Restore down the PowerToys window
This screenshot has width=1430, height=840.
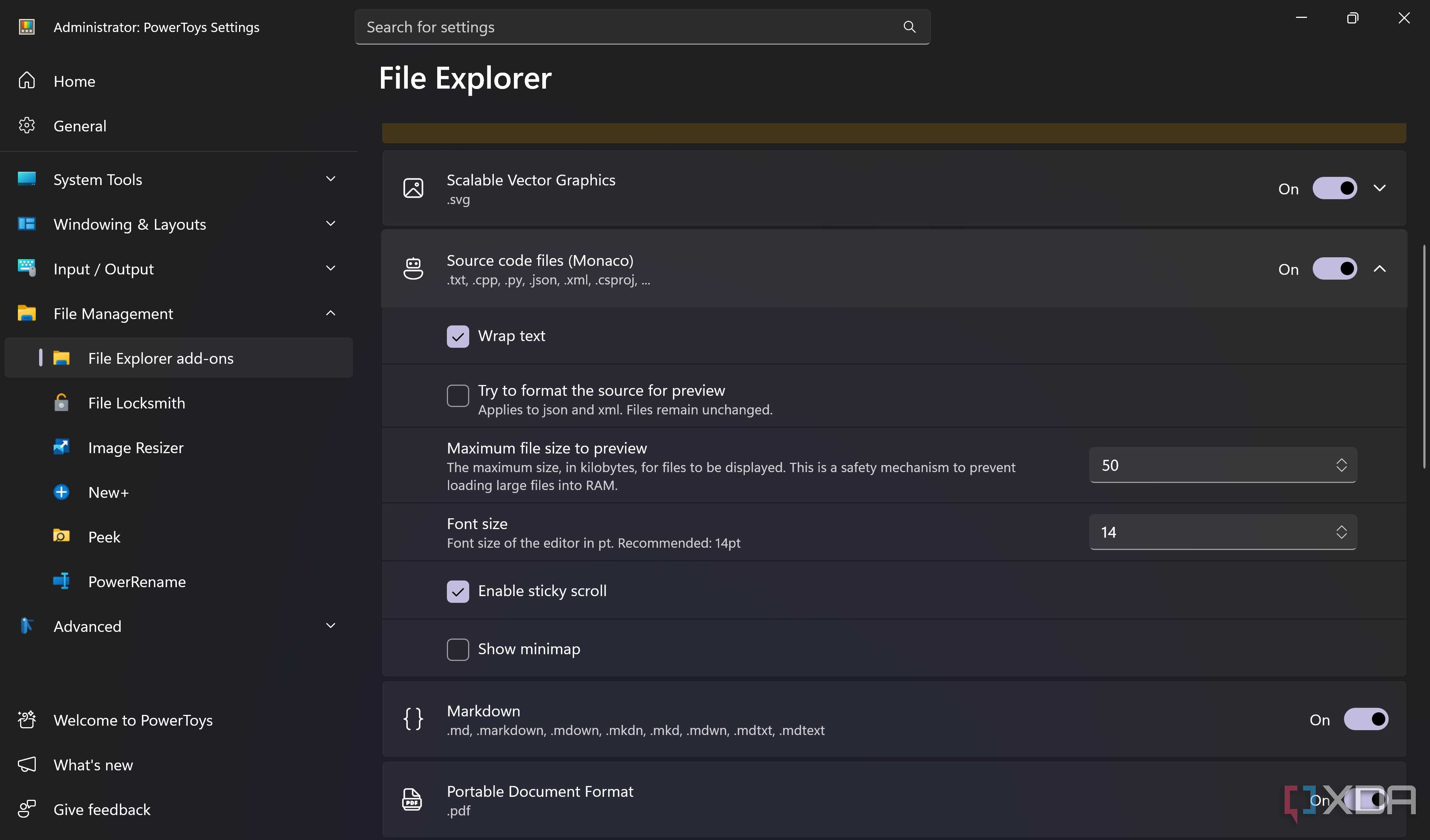click(1352, 18)
